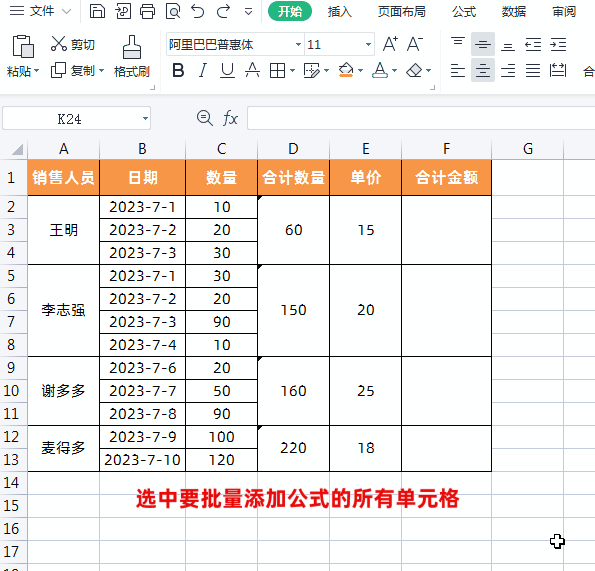Select row 2 header

pos(11,207)
